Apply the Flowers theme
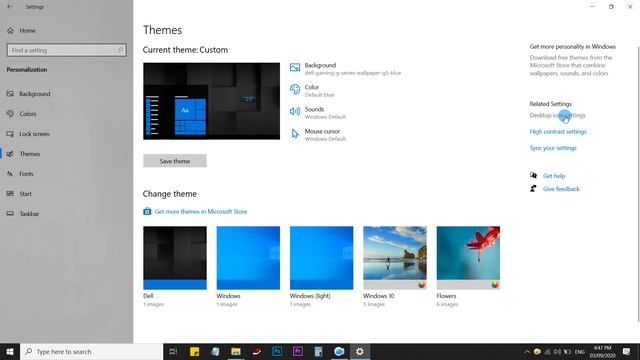Image resolution: width=640 pixels, height=360 pixels. click(x=468, y=258)
